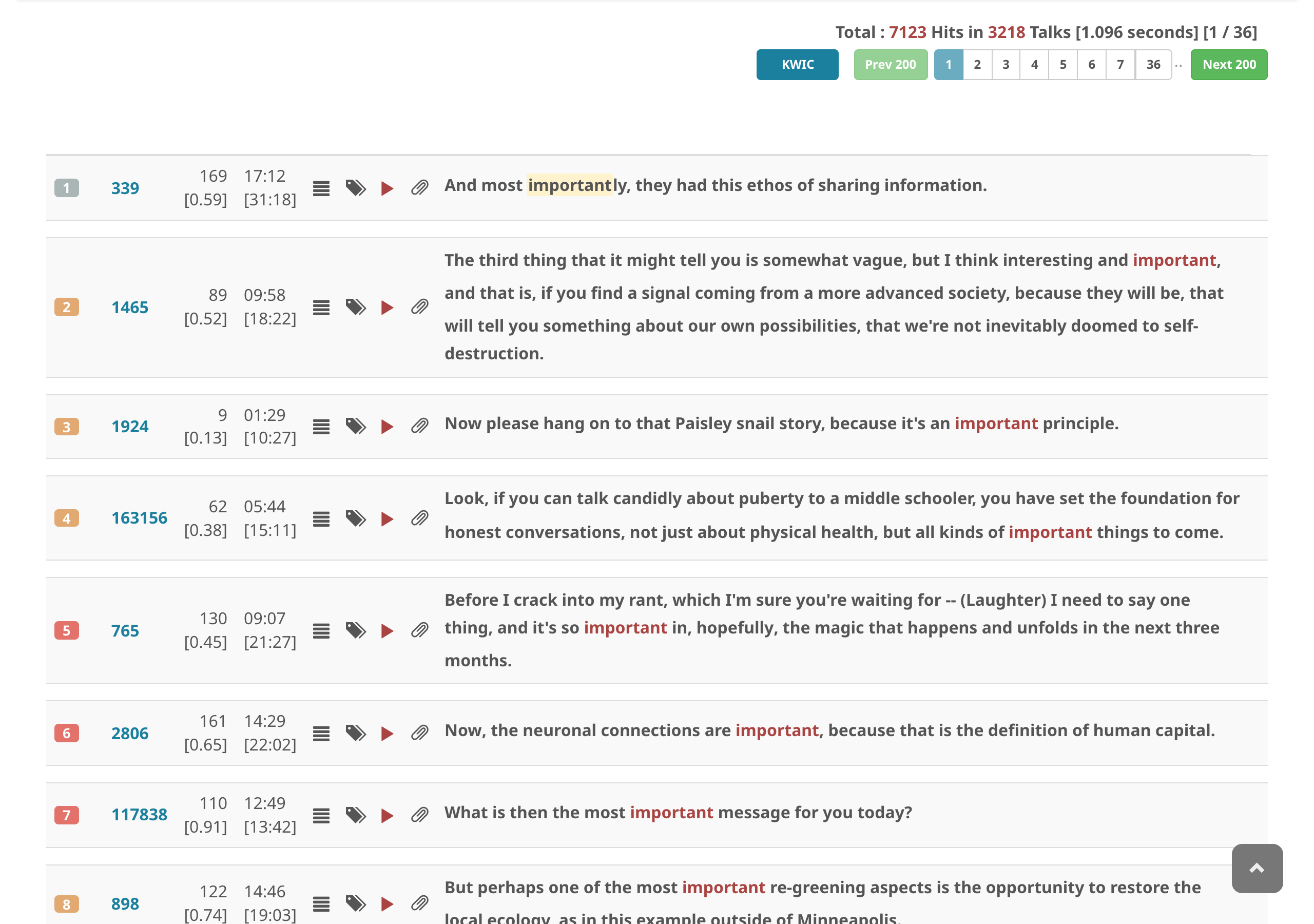The height and width of the screenshot is (924, 1314).
Task: Open talk link 163156
Action: 139,518
